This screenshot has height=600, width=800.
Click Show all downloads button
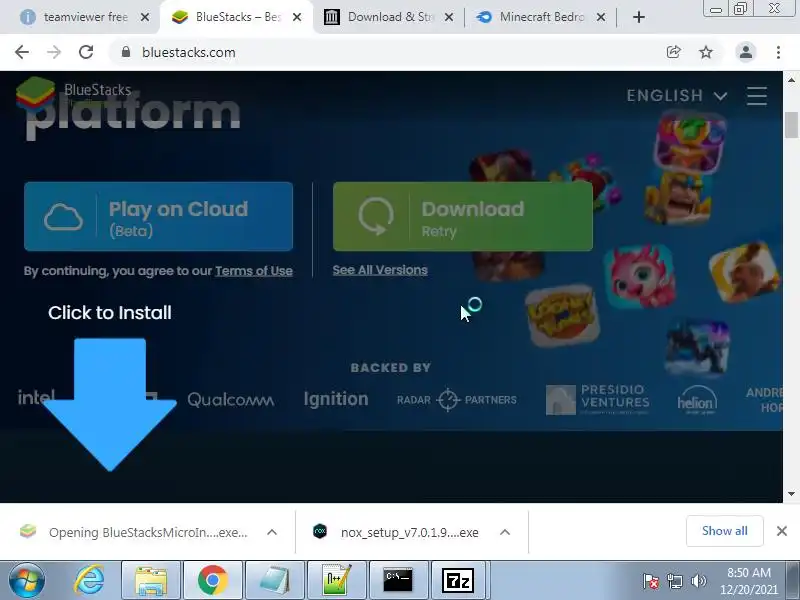[x=724, y=531]
